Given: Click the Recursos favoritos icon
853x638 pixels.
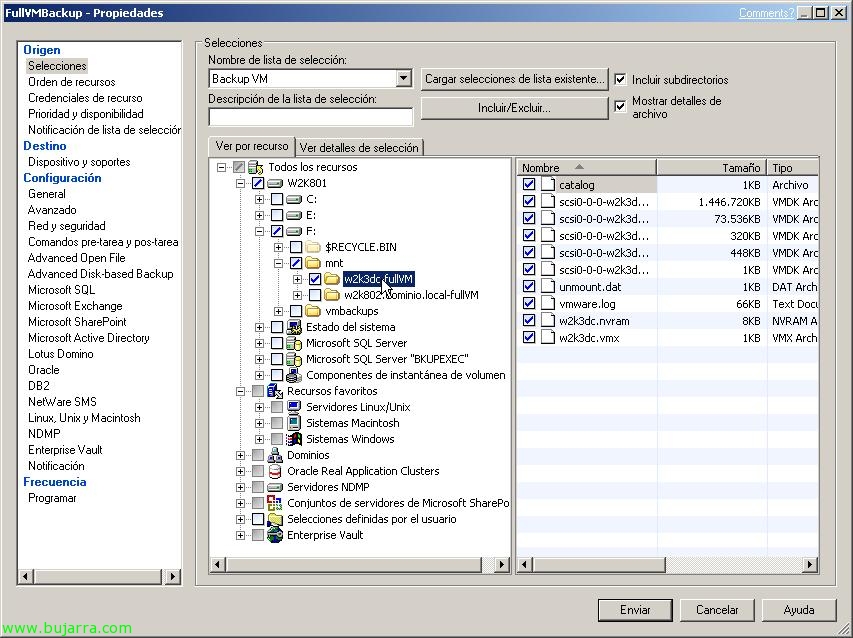Looking at the screenshot, I should click(275, 391).
